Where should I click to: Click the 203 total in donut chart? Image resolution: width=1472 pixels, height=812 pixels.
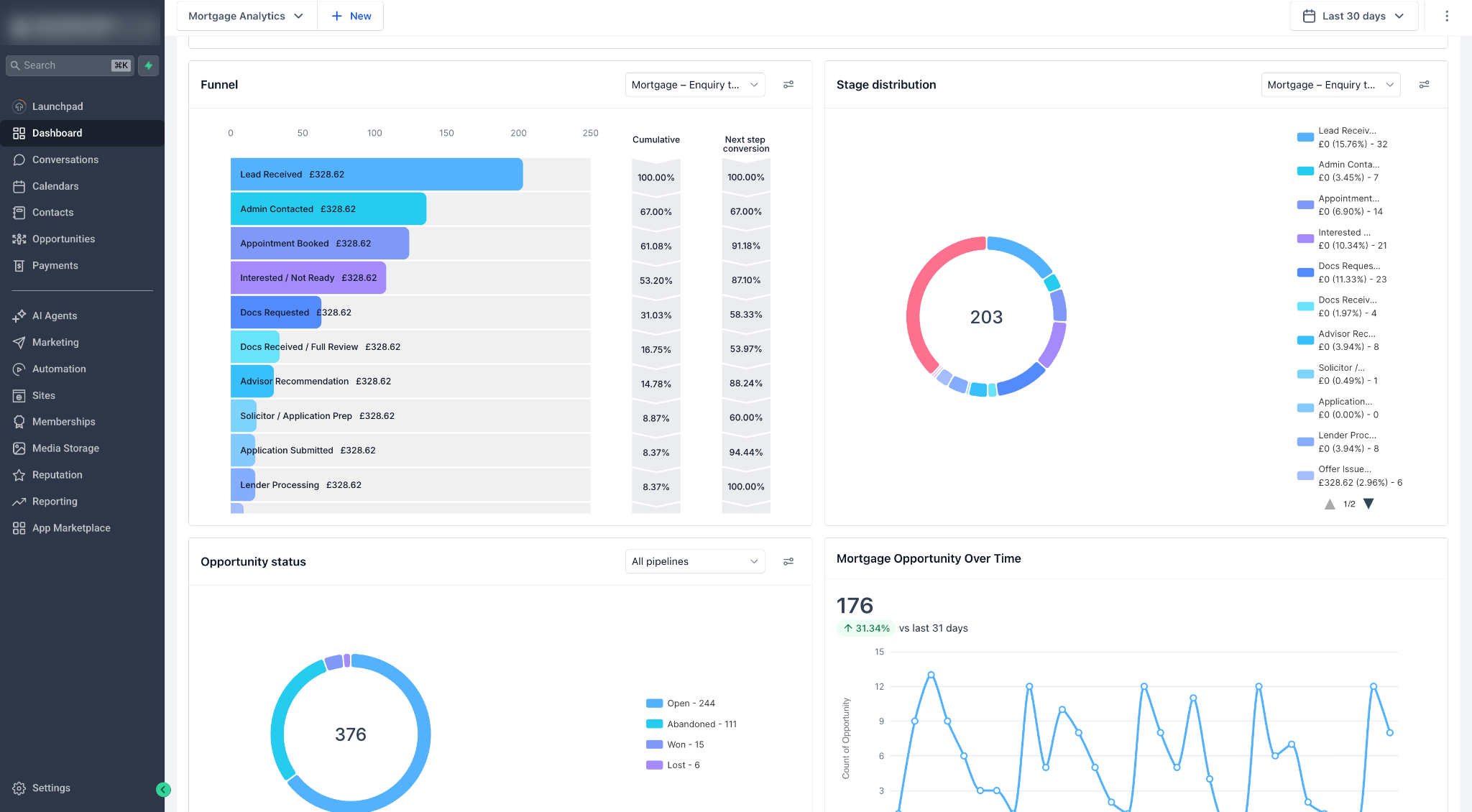point(986,317)
